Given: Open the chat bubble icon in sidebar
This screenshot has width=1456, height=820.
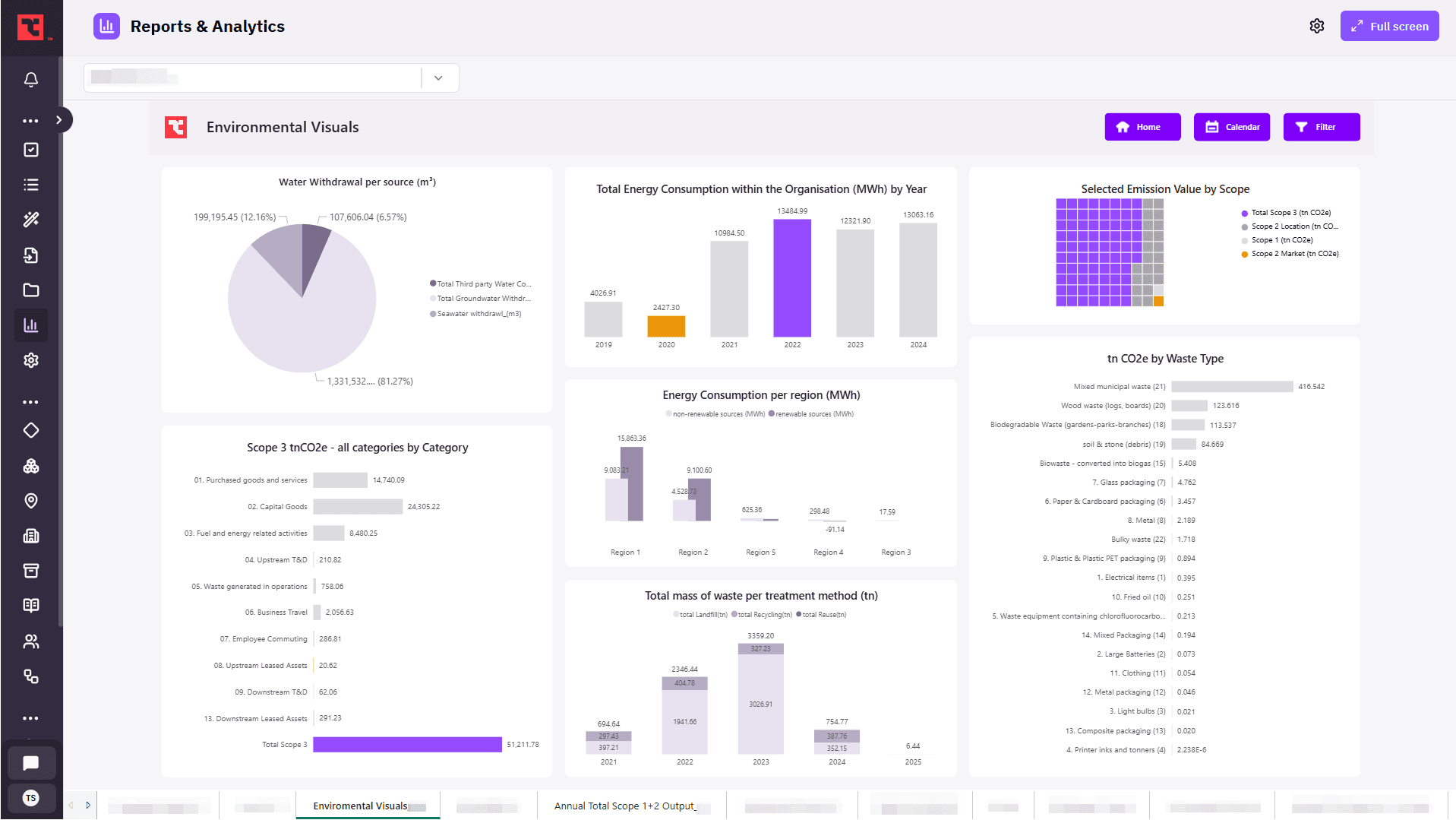Looking at the screenshot, I should coord(31,763).
